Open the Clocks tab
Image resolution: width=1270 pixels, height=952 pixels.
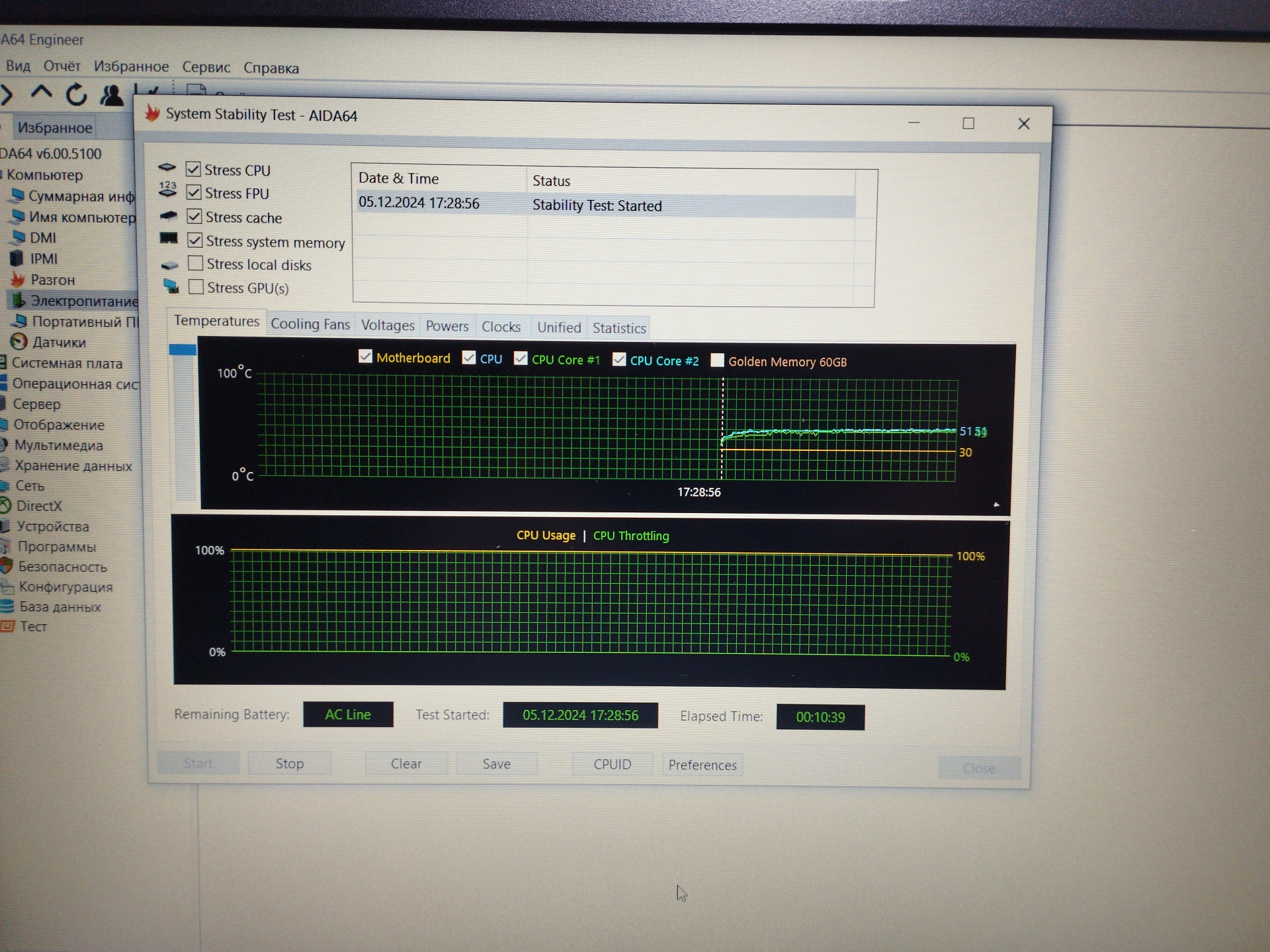501,327
